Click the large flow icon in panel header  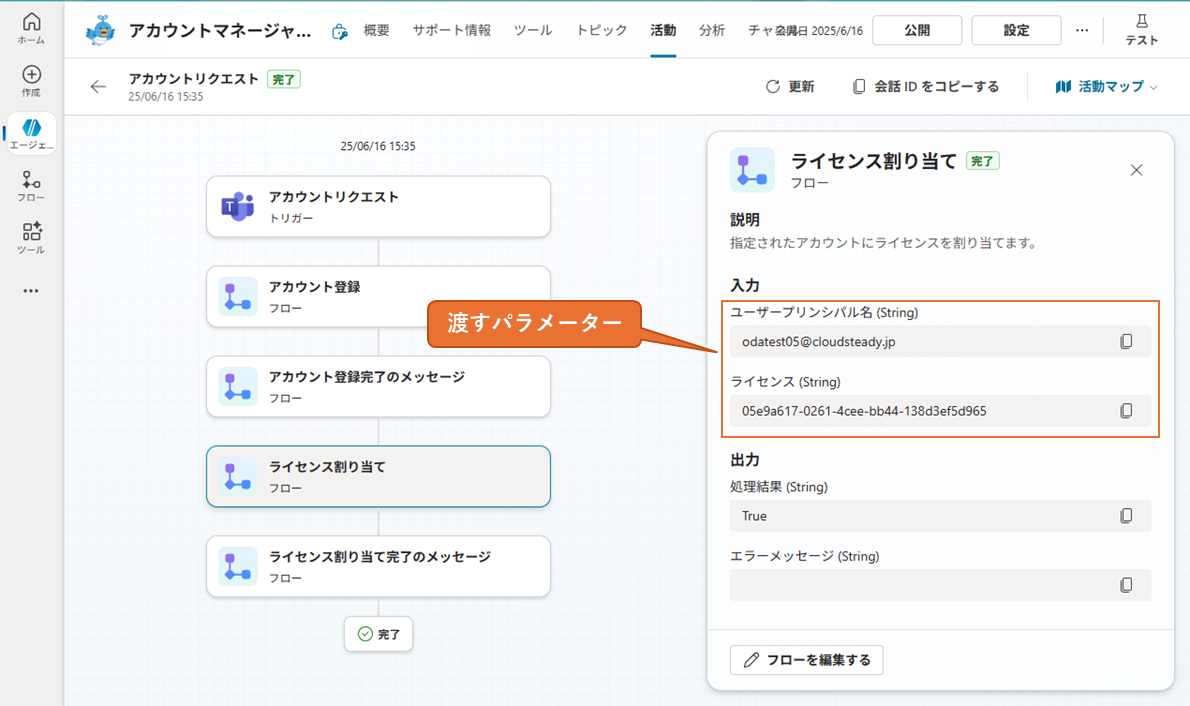[x=752, y=170]
